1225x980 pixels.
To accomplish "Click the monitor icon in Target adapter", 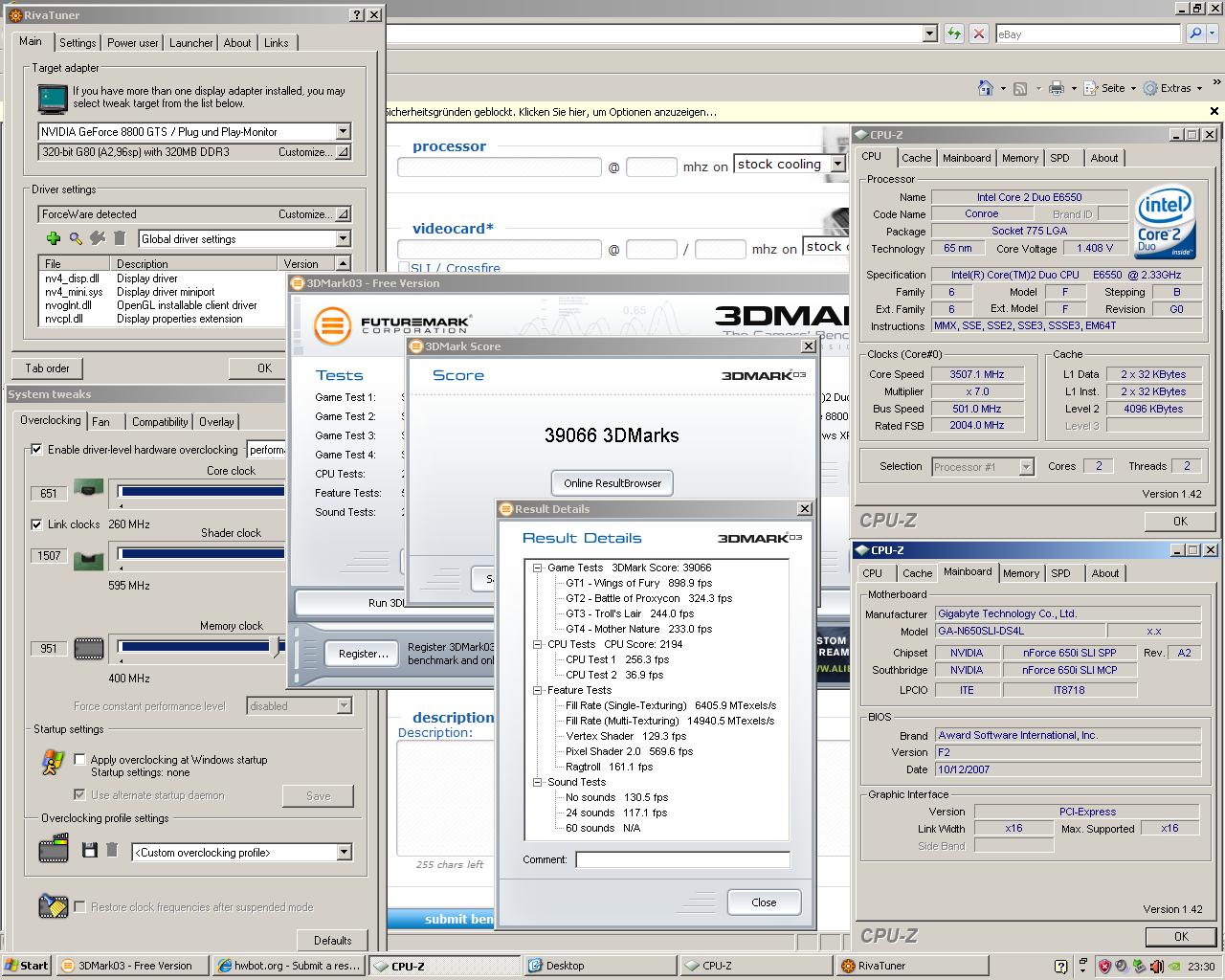I will tap(53, 99).
